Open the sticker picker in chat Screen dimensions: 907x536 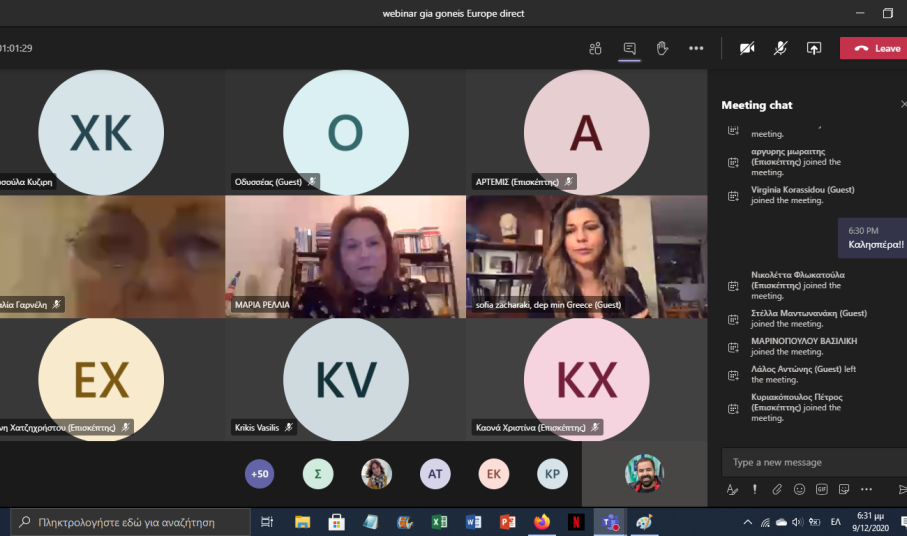point(844,490)
